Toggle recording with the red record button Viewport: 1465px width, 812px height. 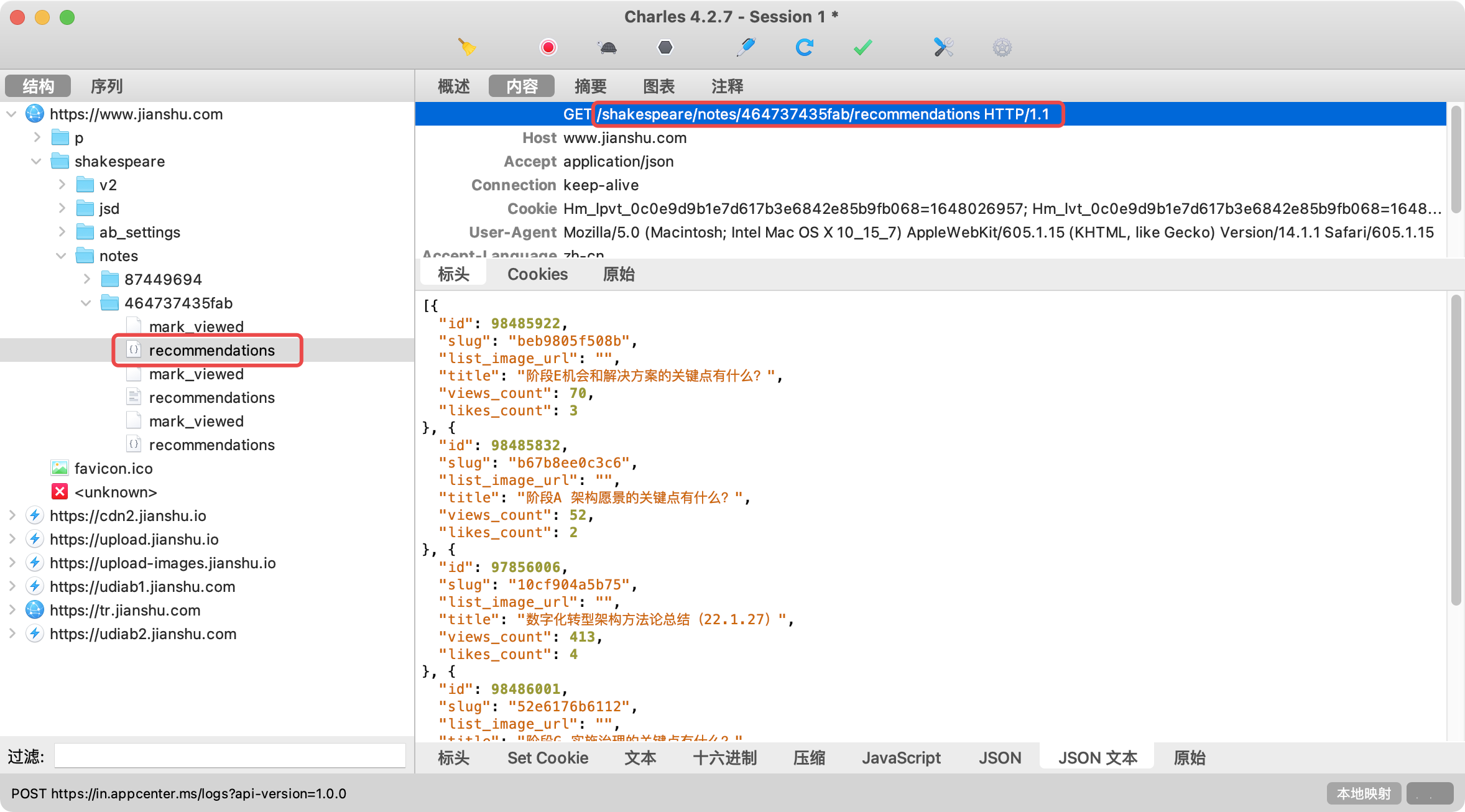pyautogui.click(x=548, y=47)
